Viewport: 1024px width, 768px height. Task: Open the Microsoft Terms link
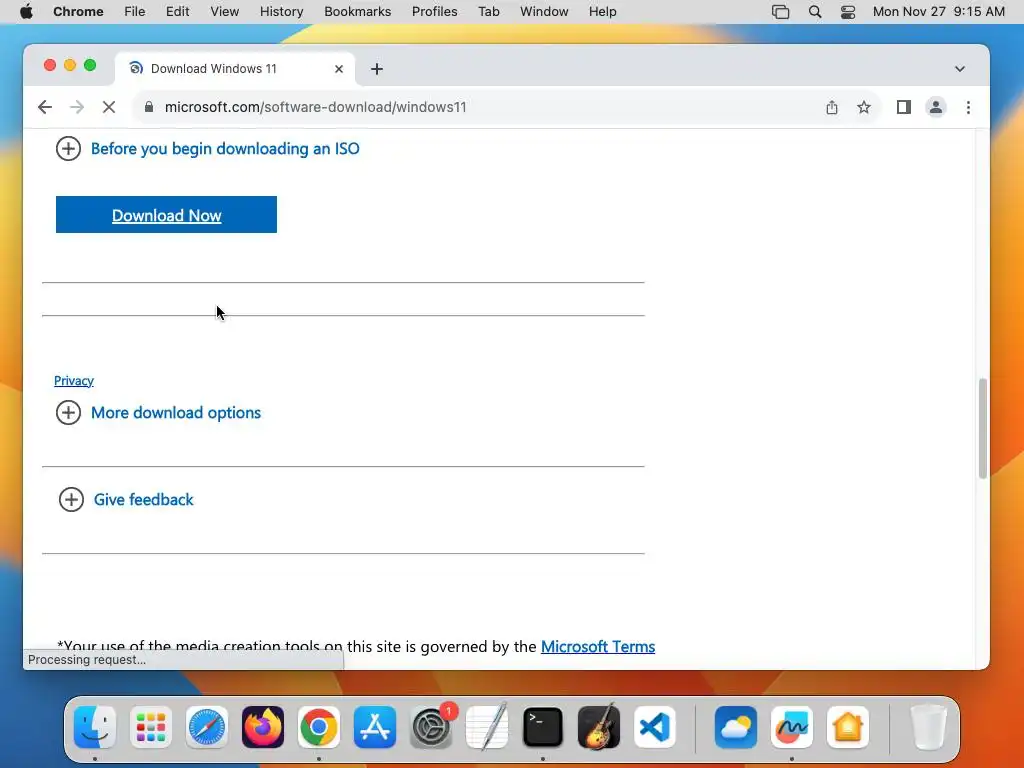598,647
